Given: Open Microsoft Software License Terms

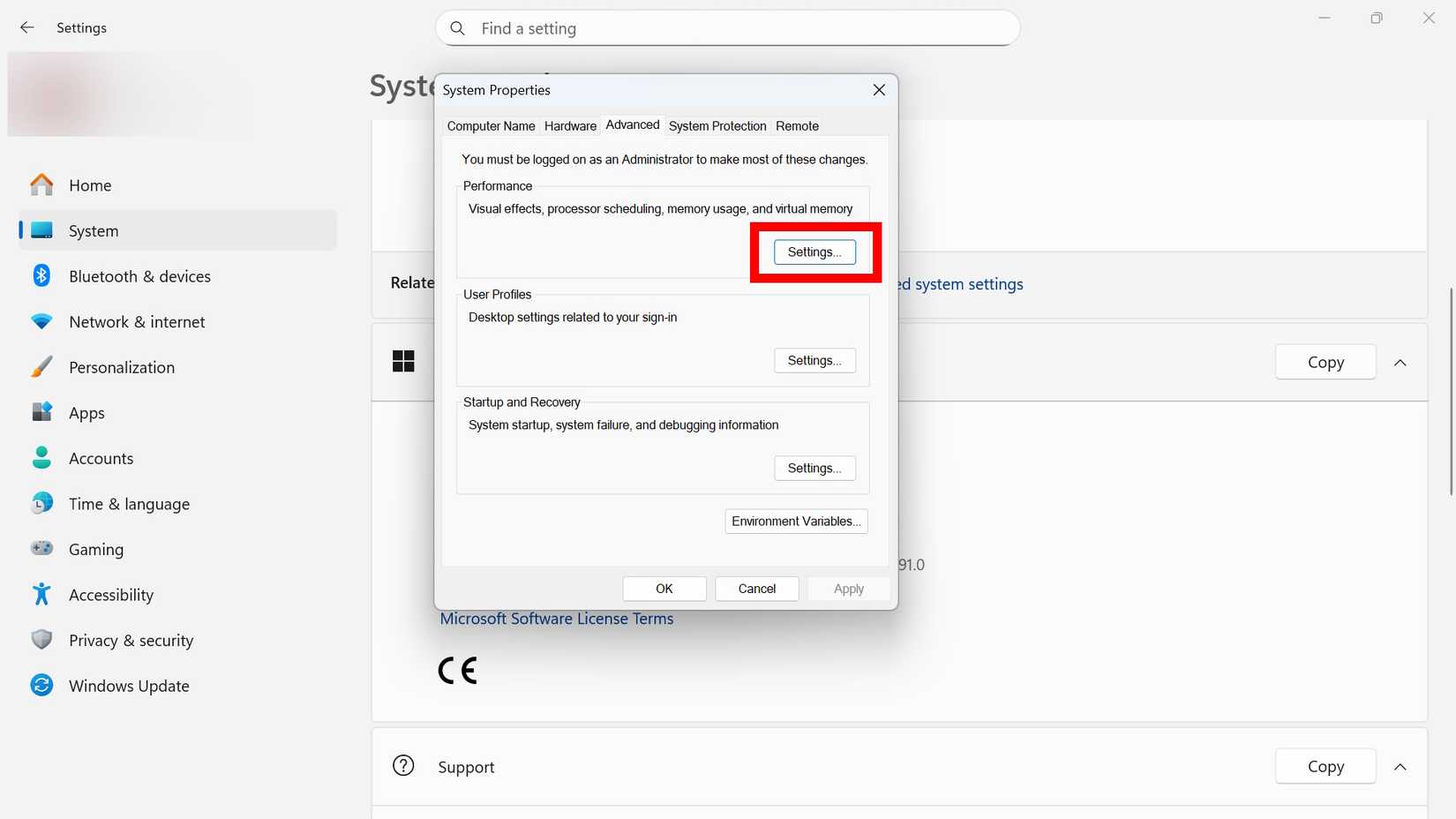Looking at the screenshot, I should coord(556,618).
